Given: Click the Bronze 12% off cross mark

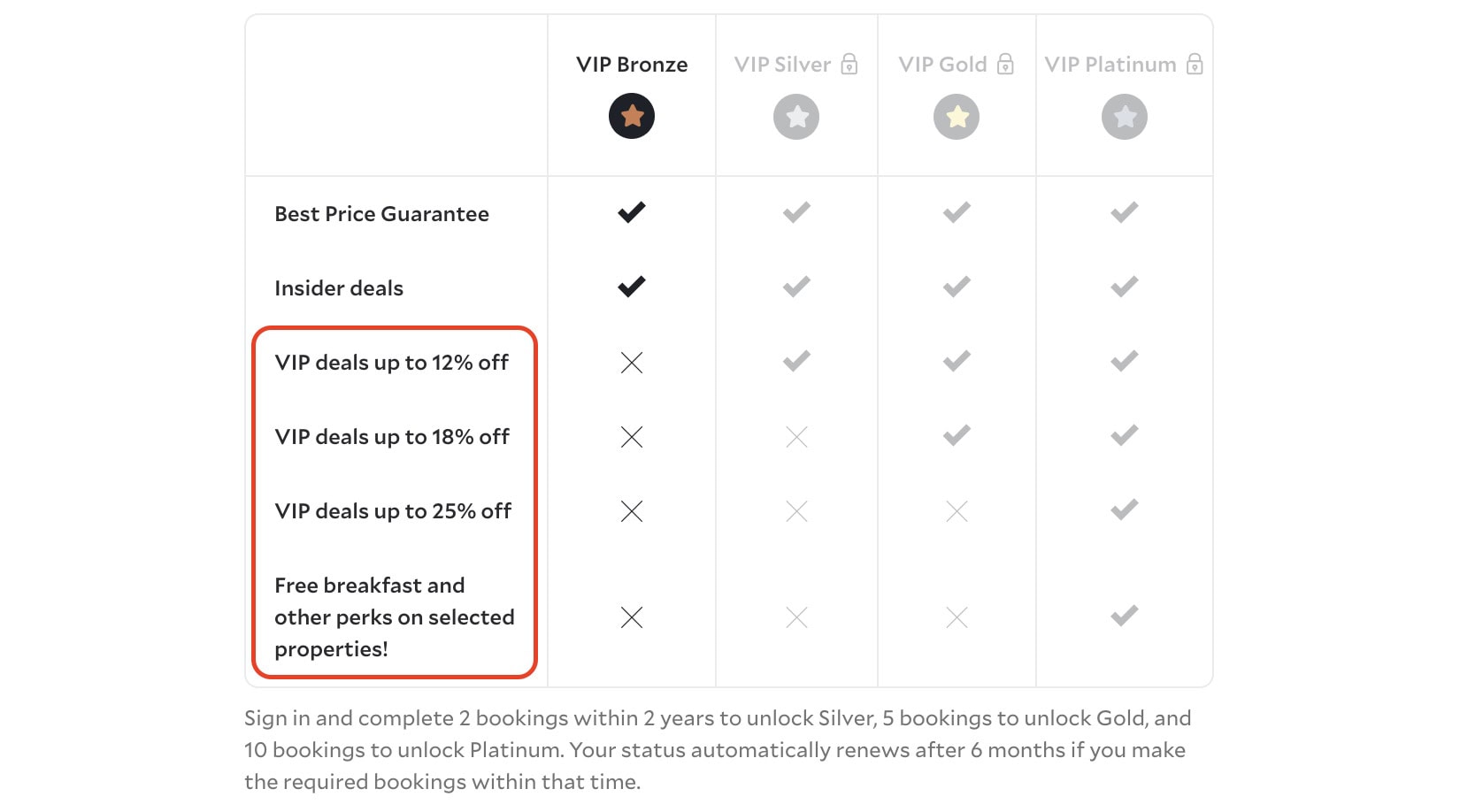Looking at the screenshot, I should pos(632,363).
